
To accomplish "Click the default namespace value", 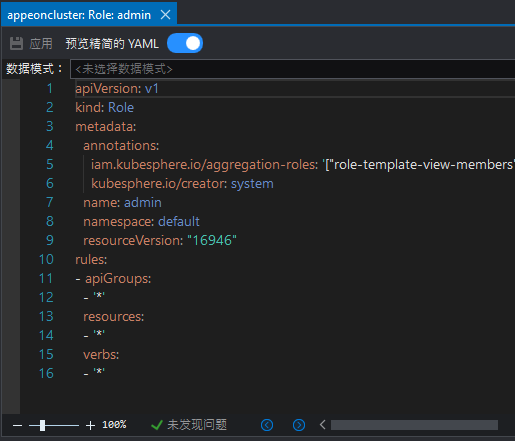I will click(179, 222).
